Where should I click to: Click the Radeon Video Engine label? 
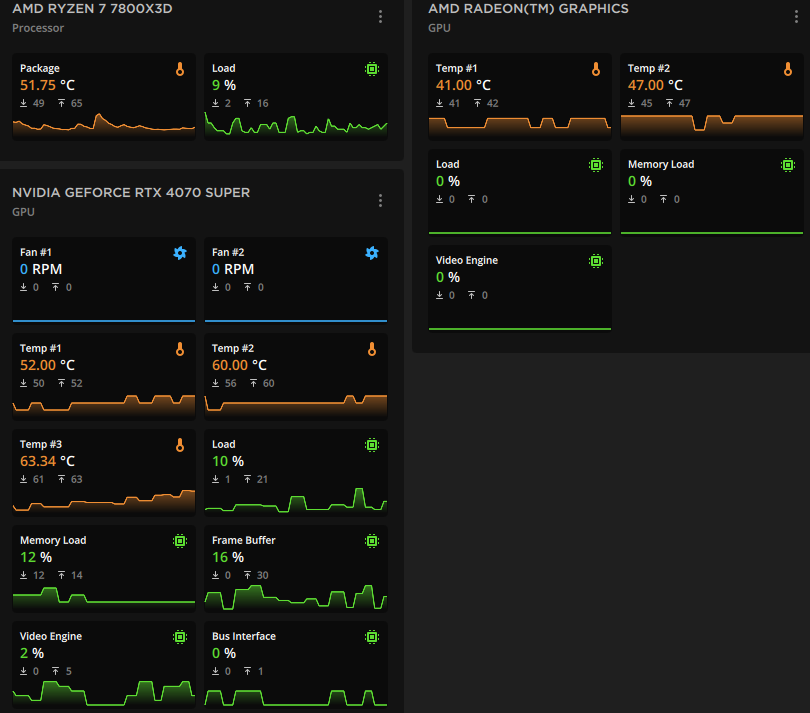click(x=467, y=260)
